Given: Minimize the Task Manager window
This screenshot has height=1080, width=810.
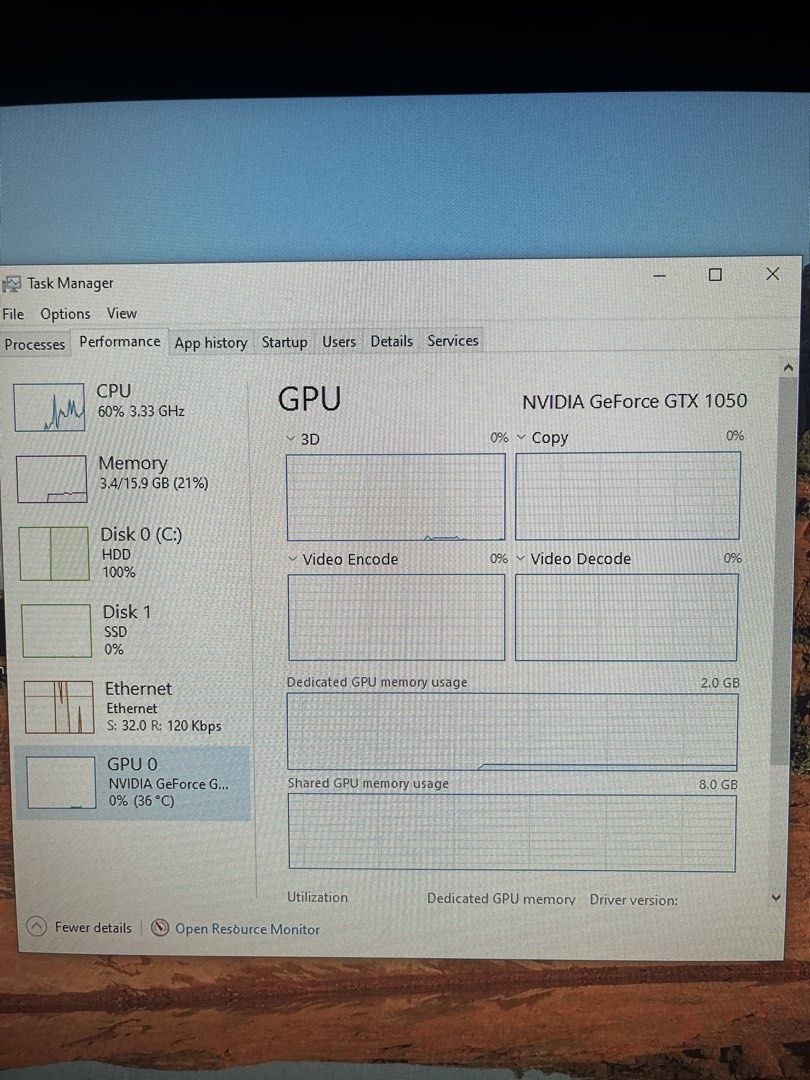Looking at the screenshot, I should click(659, 276).
